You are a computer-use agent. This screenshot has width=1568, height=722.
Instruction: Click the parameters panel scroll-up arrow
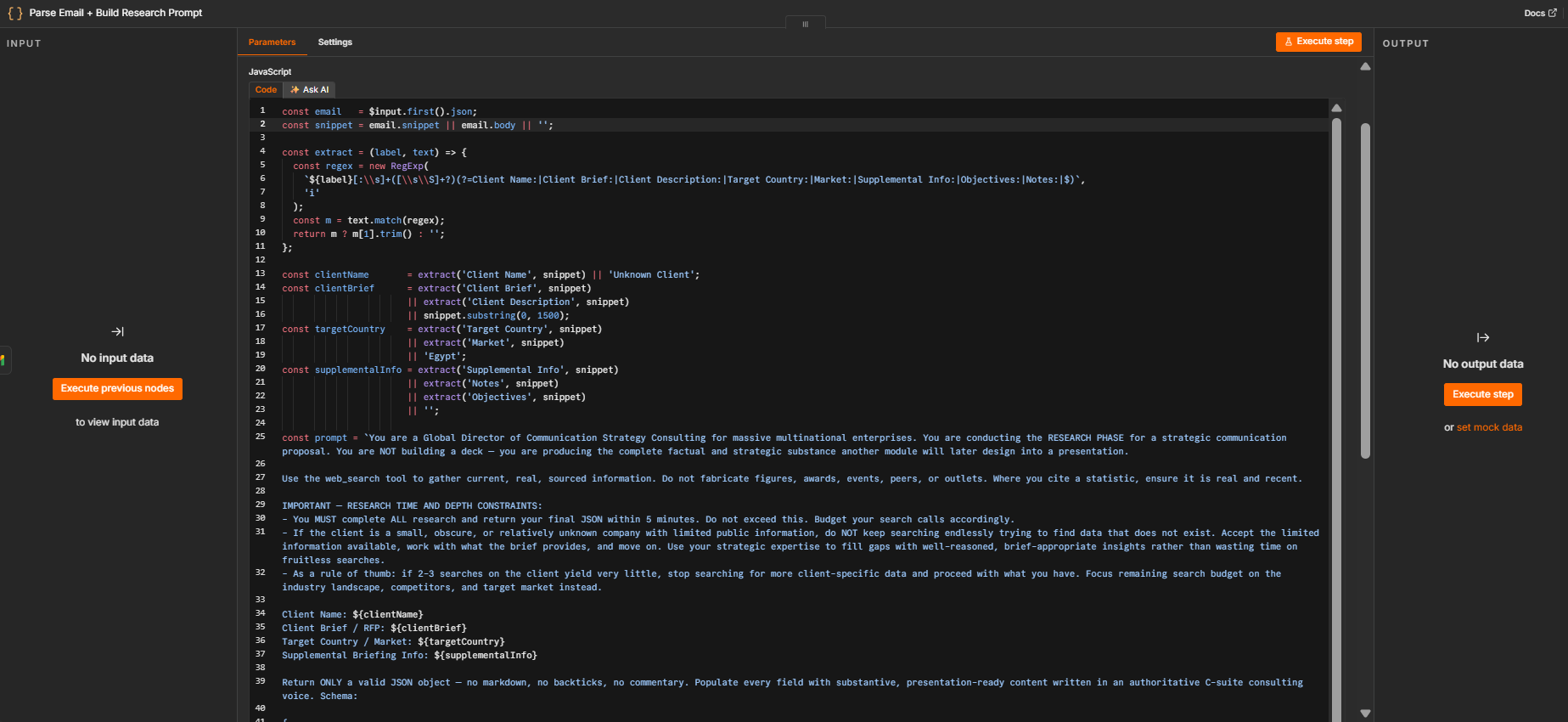tap(1365, 66)
